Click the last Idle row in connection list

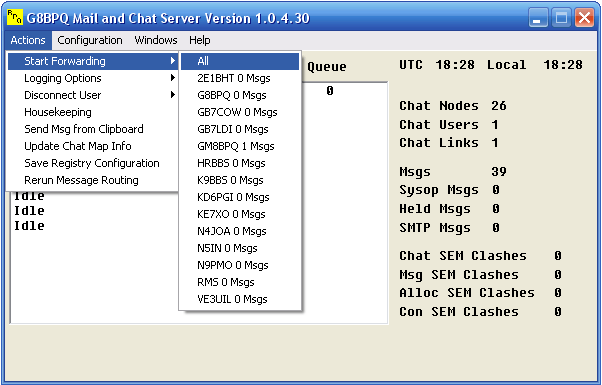tap(29, 226)
